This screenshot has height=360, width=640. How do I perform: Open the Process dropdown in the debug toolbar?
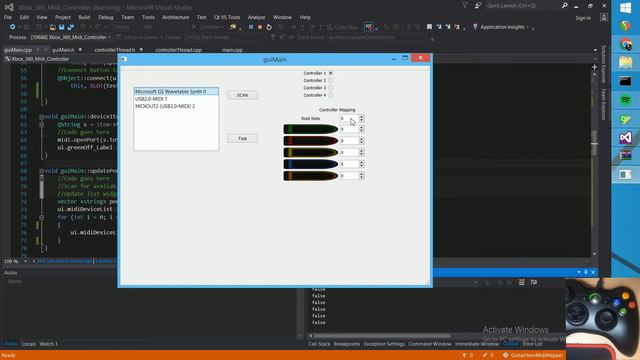click(109, 37)
